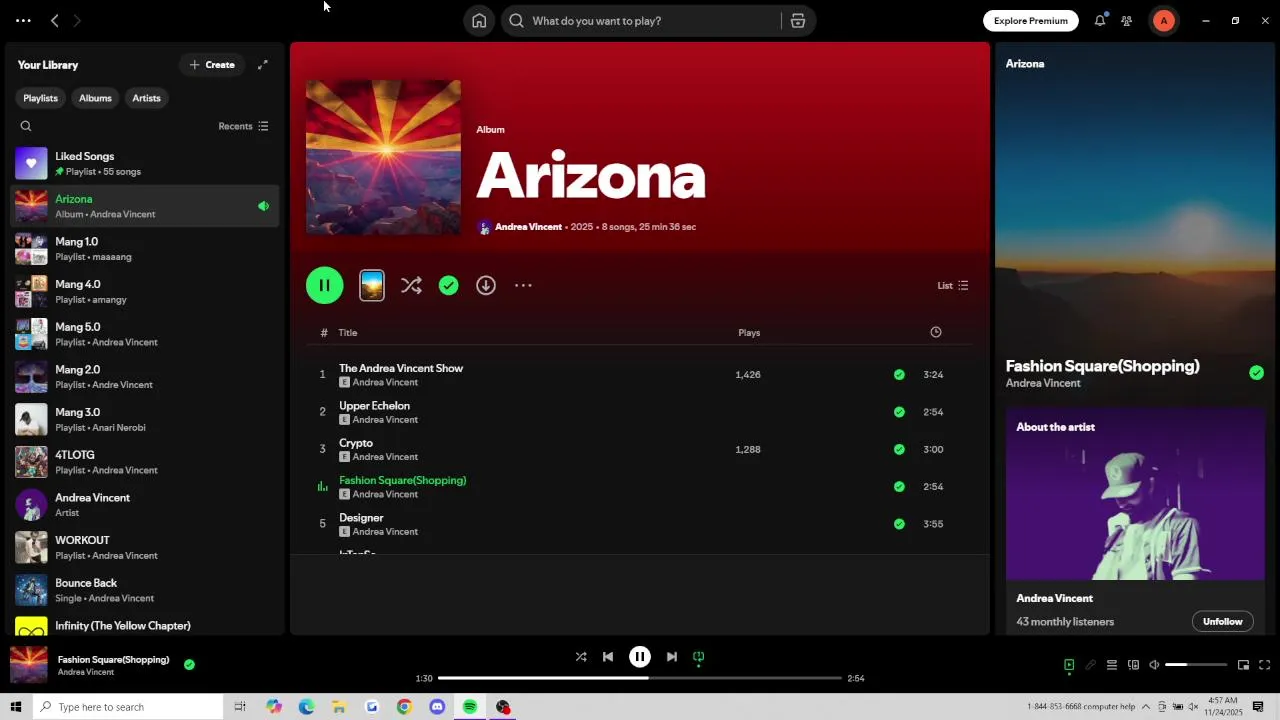Open the Browse icon in search bar

pos(798,21)
